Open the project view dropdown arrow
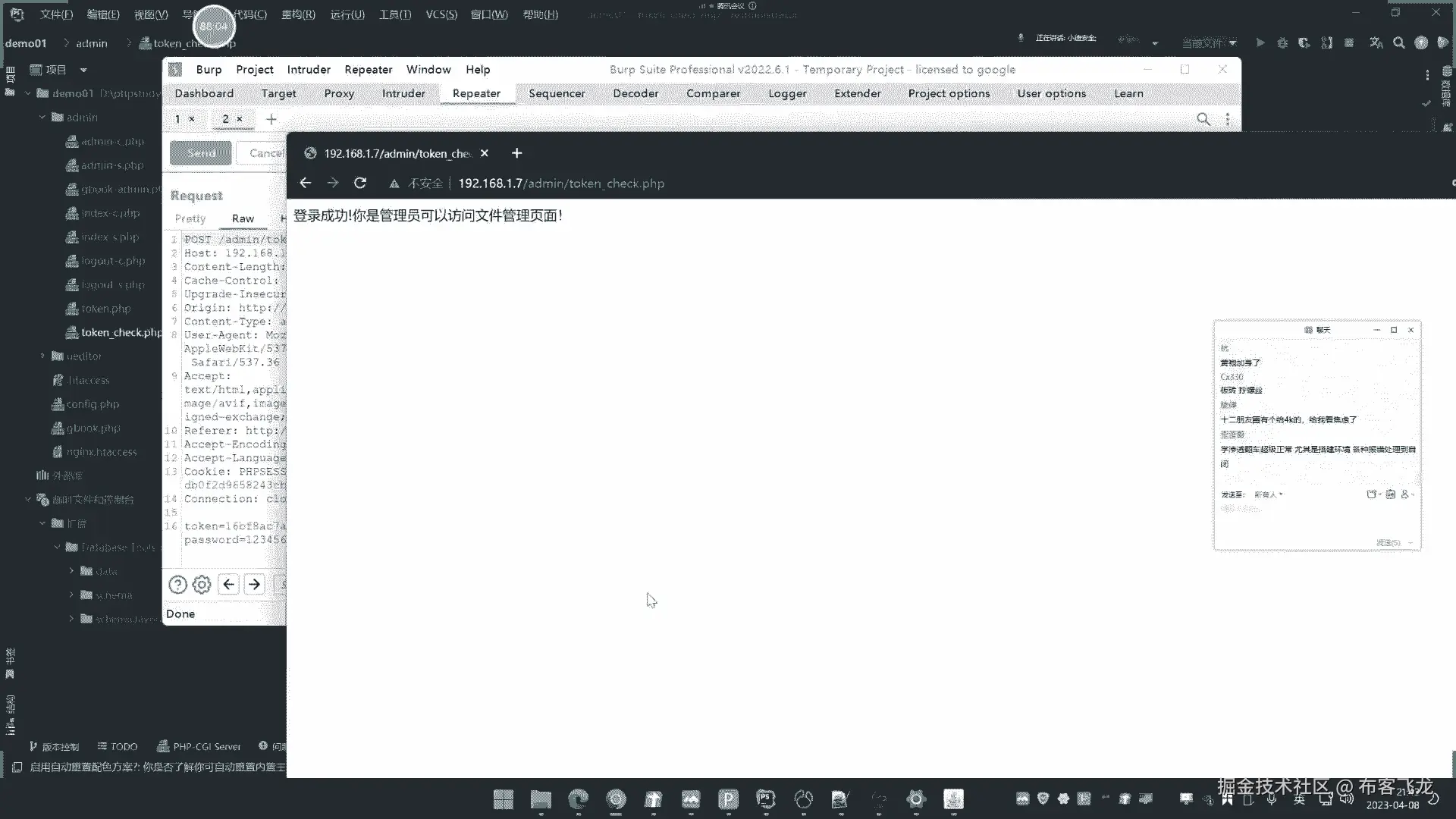The image size is (1456, 819). pos(83,70)
